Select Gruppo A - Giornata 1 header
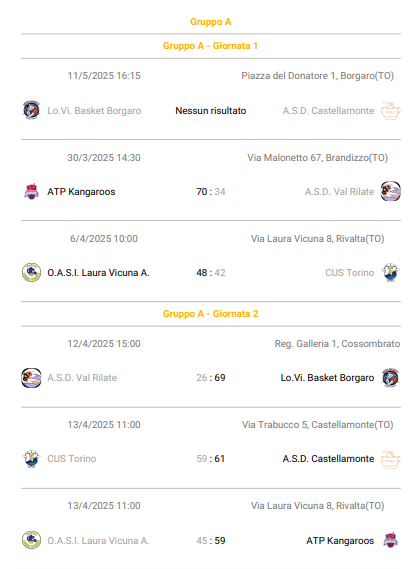 210,46
